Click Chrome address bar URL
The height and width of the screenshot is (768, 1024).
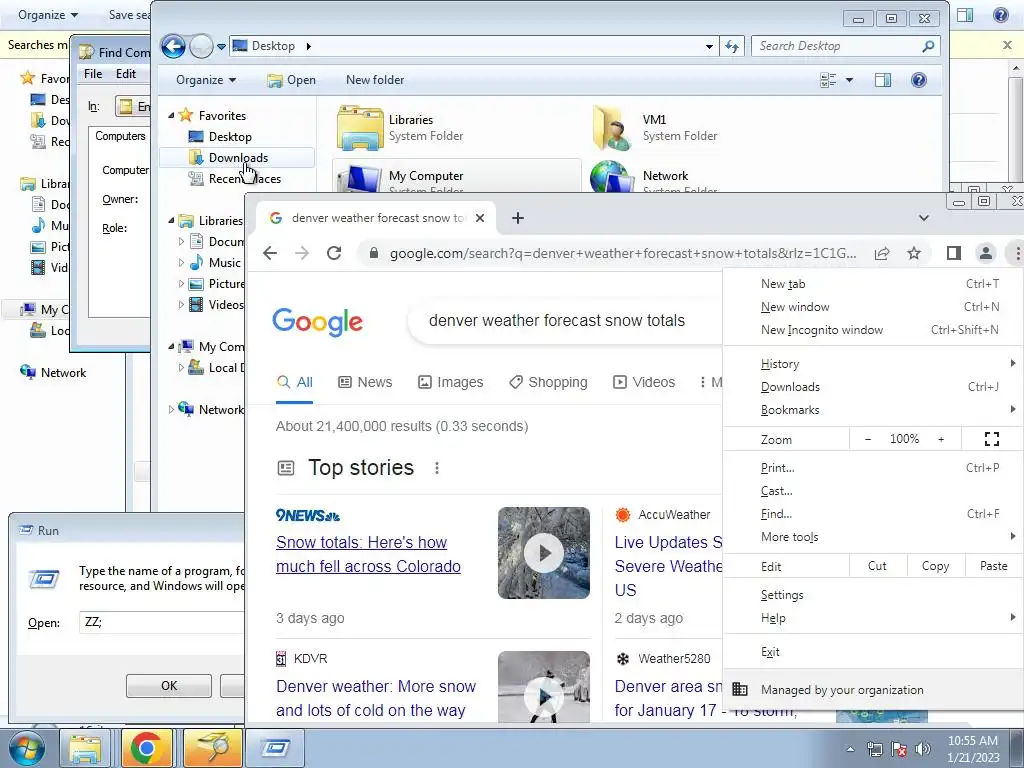(x=622, y=253)
